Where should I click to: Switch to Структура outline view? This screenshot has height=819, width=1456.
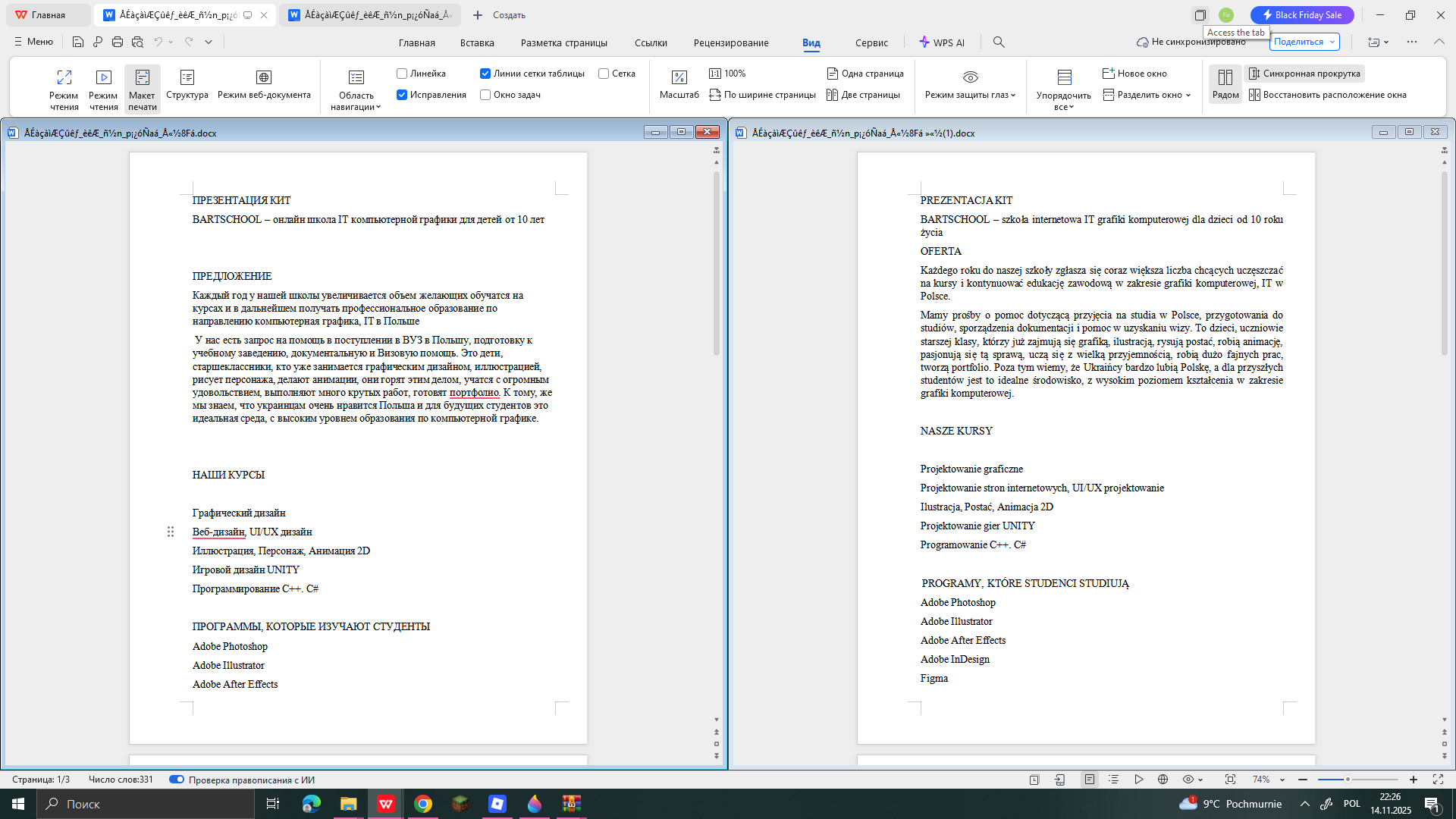187,84
